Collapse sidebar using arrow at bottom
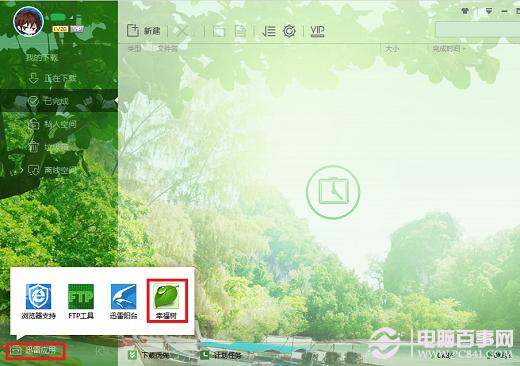Viewport: 520px width, 366px height. click(100, 351)
